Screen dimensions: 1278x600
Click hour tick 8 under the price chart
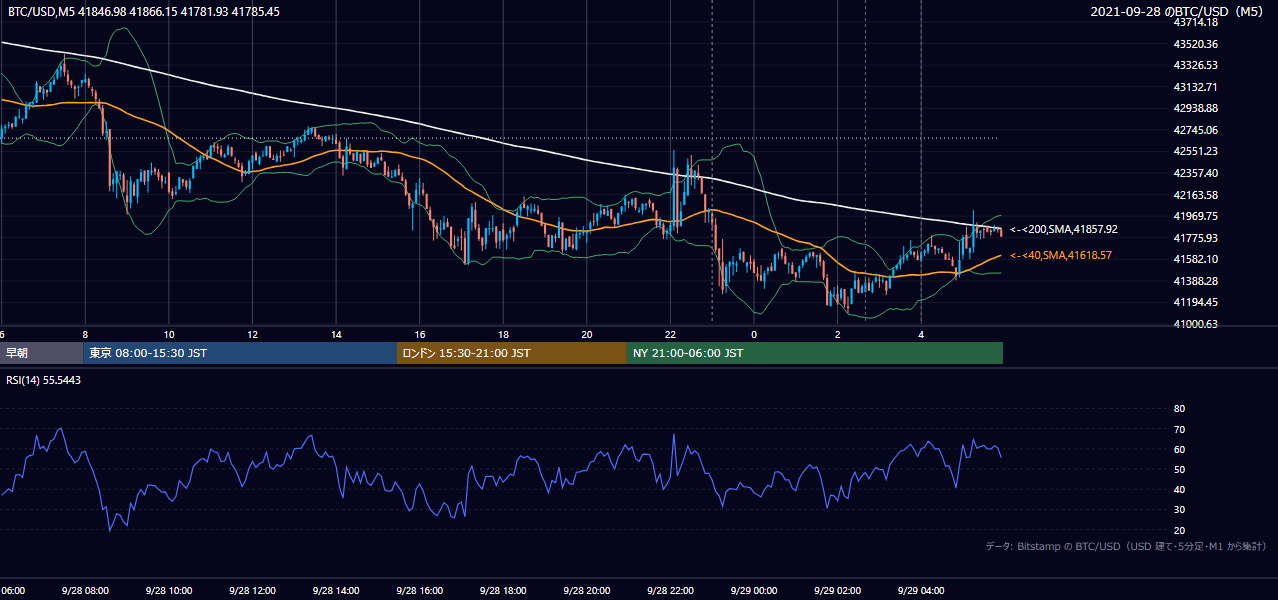tap(85, 335)
